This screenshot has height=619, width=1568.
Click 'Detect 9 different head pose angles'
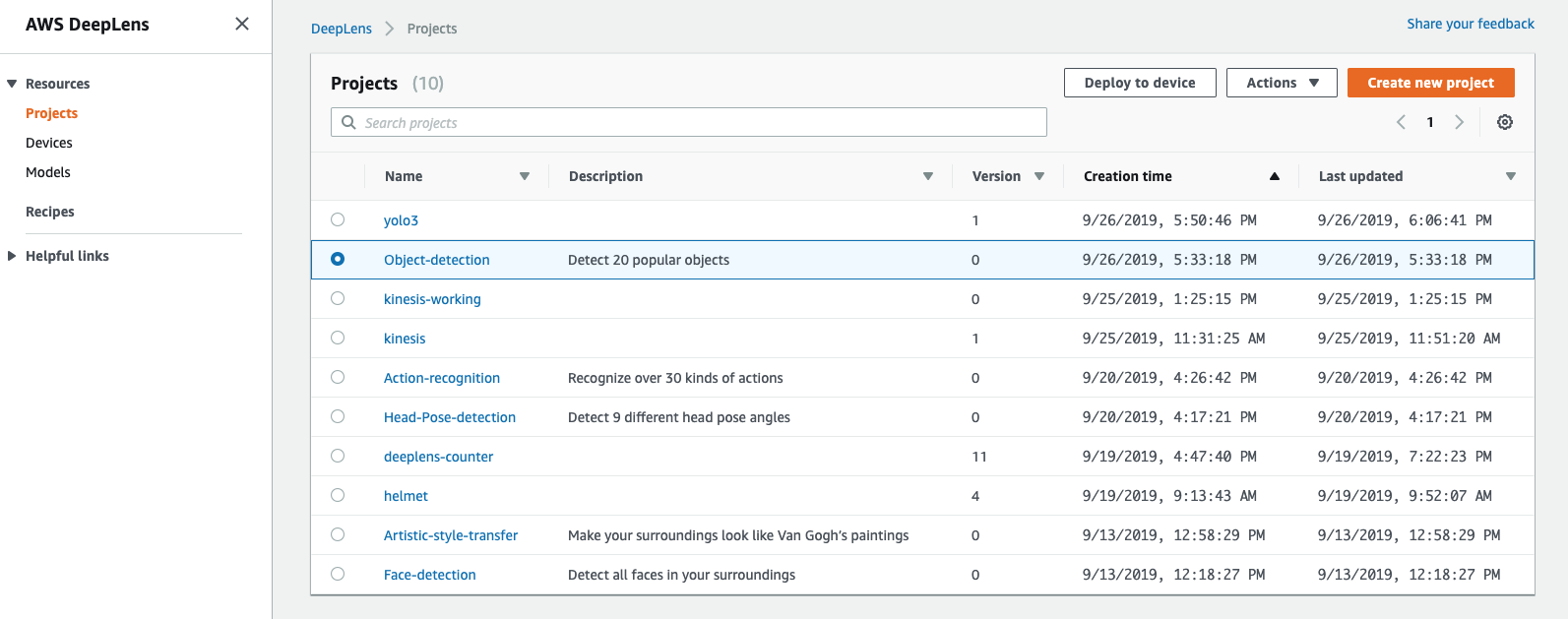[x=679, y=417]
